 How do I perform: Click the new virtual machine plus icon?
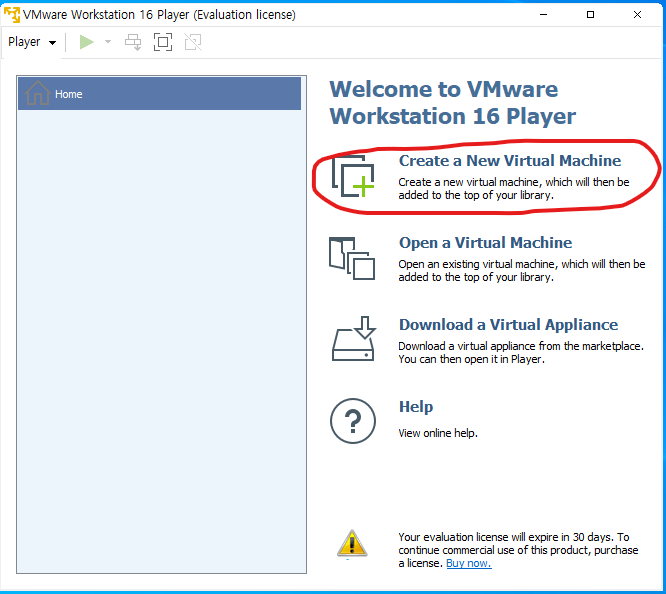tap(353, 176)
